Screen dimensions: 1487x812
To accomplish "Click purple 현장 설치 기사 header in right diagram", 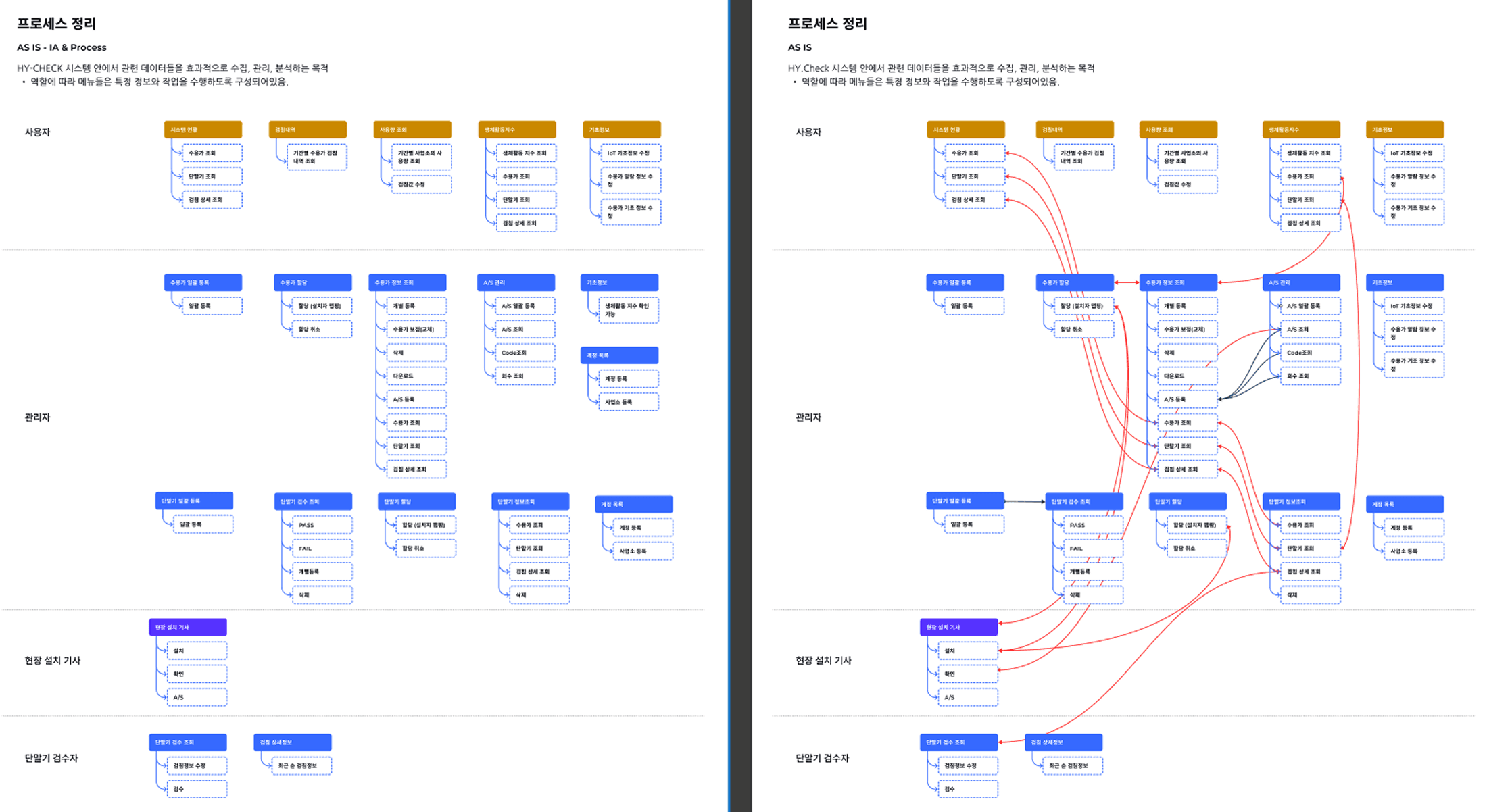I will click(x=958, y=628).
